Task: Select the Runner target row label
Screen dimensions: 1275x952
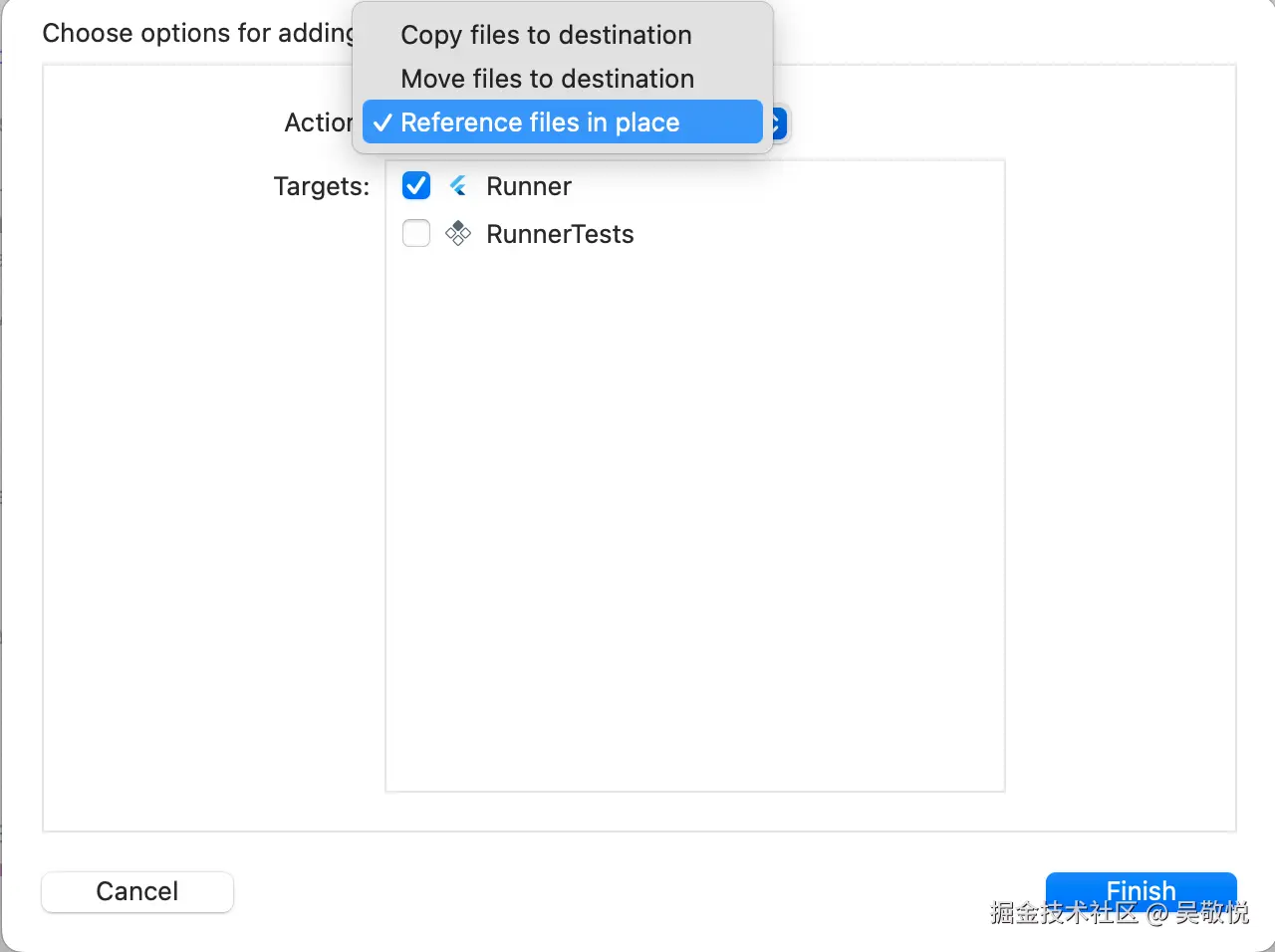Action: 528,186
